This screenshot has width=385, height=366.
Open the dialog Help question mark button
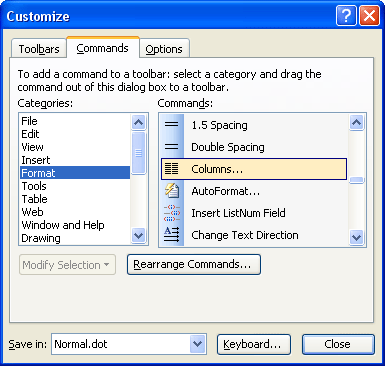click(347, 16)
